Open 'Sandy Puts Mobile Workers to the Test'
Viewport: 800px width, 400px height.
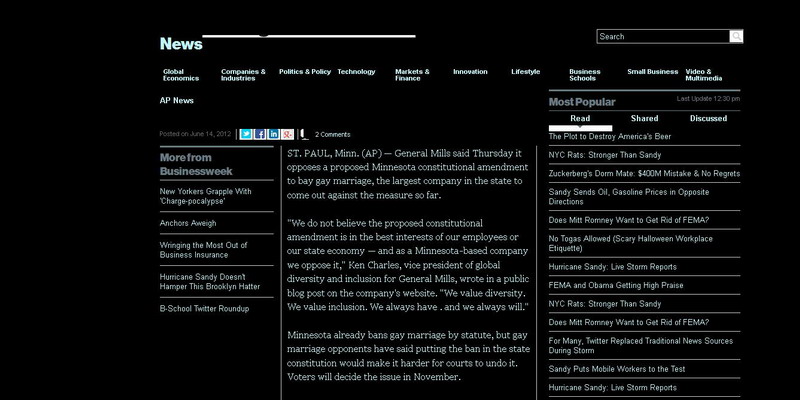click(617, 369)
